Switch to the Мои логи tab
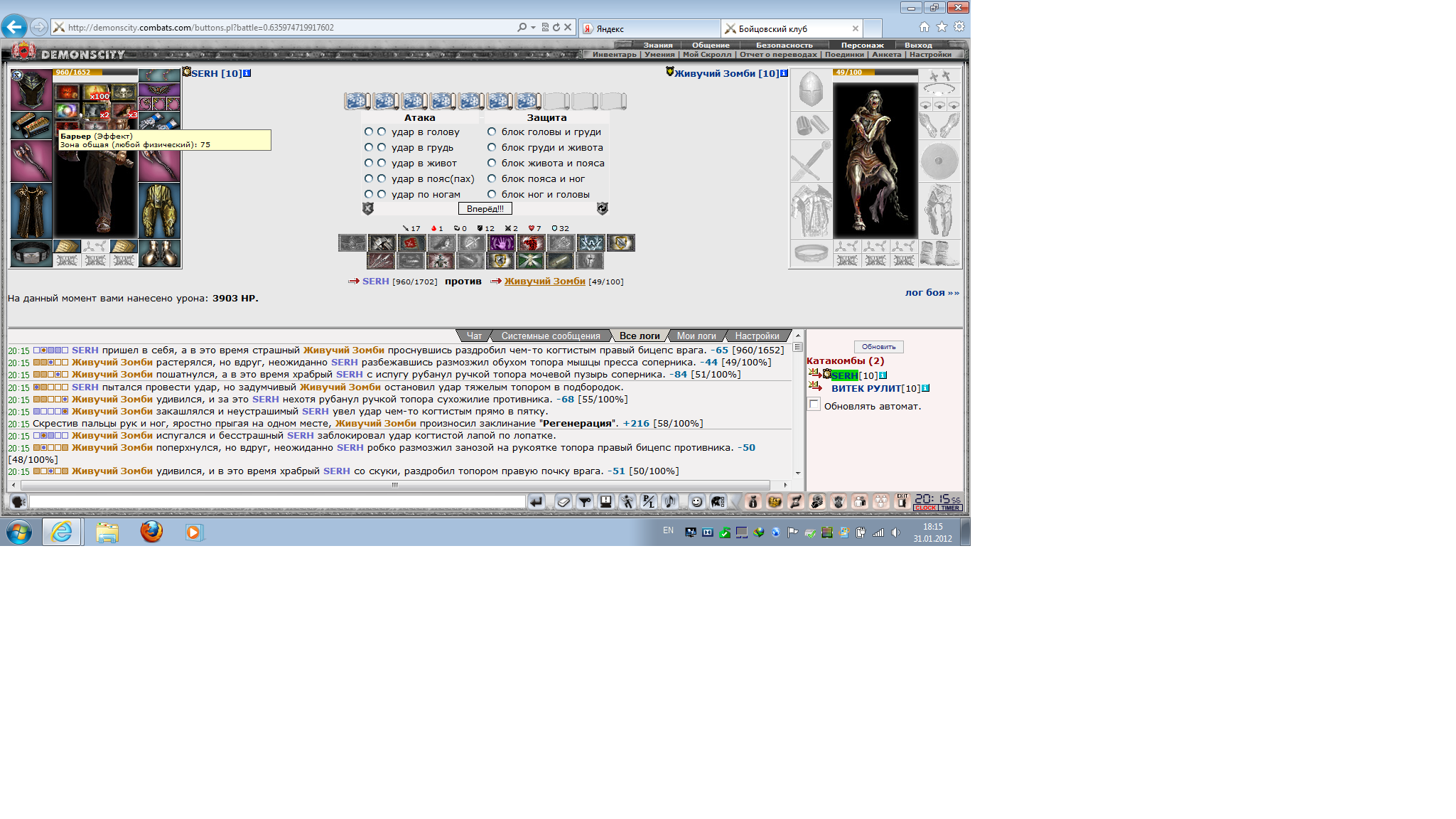1456x819 pixels. (x=696, y=336)
